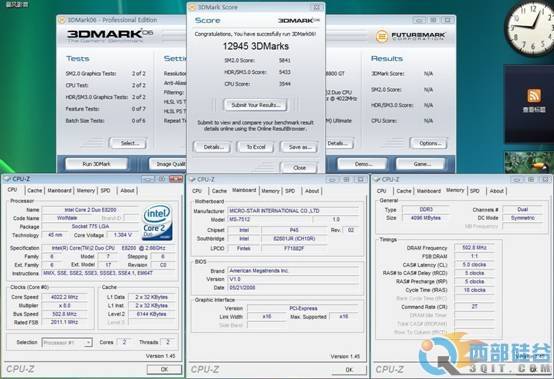Click OK in middle CPU-Z window
Viewport: 554px width, 379px height.
click(349, 369)
